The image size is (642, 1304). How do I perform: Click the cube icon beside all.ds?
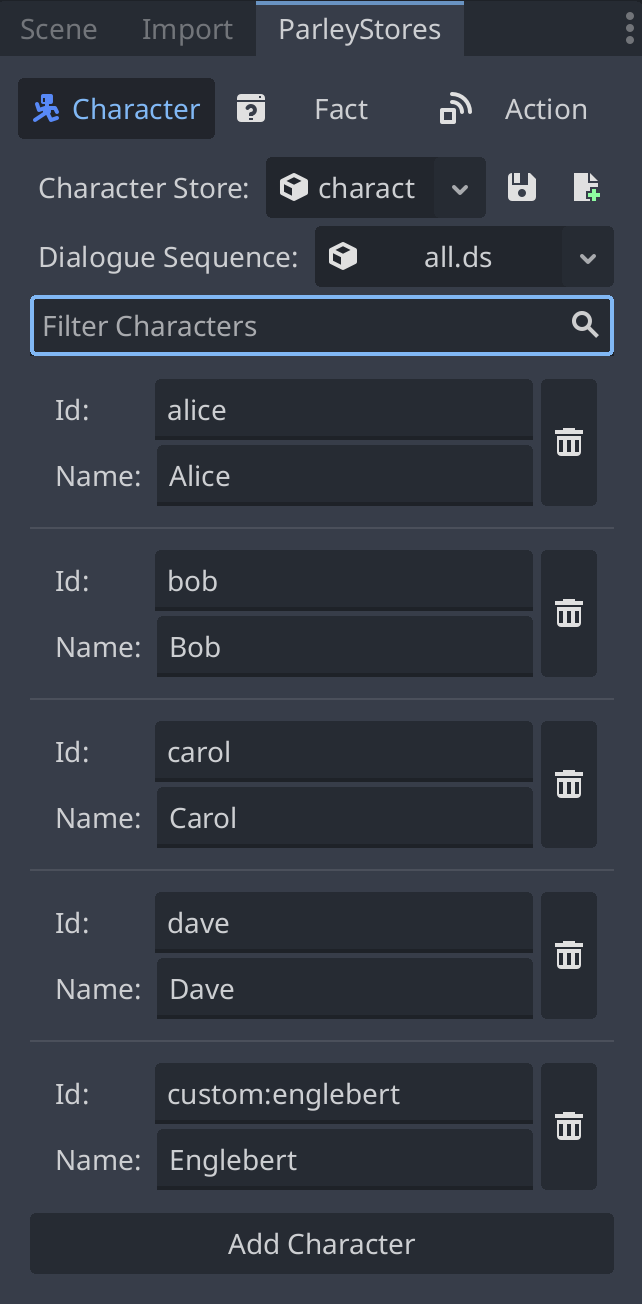tap(344, 256)
